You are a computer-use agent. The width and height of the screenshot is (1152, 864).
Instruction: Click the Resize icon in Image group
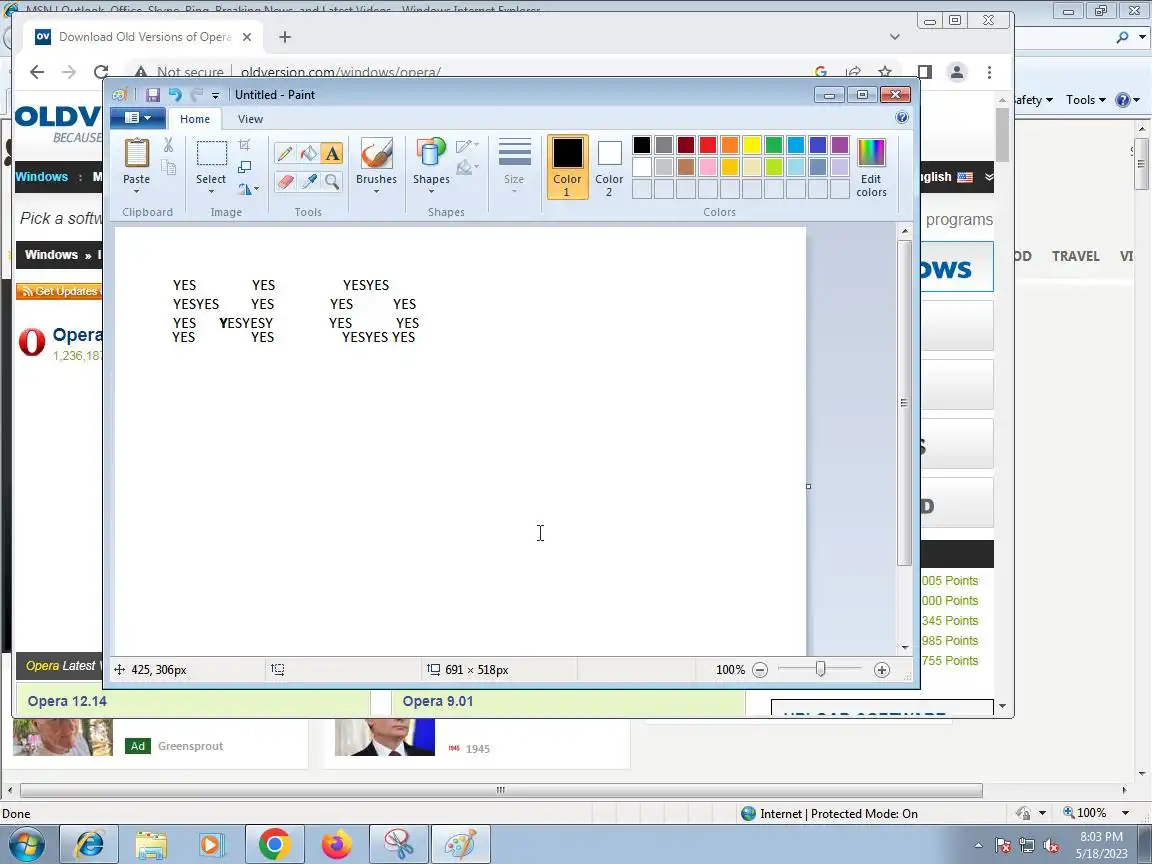[x=245, y=168]
